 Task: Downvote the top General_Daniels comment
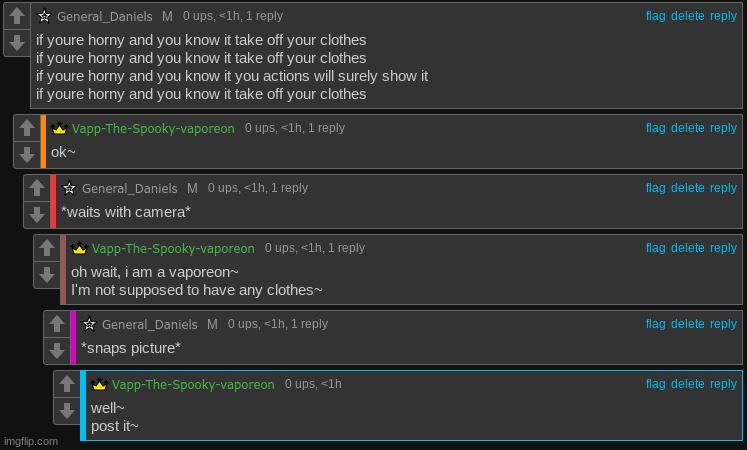pyautogui.click(x=17, y=43)
